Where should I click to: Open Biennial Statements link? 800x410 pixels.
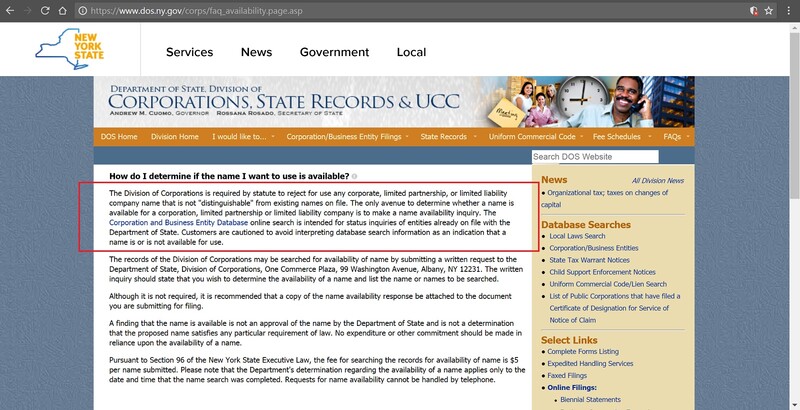[590, 400]
